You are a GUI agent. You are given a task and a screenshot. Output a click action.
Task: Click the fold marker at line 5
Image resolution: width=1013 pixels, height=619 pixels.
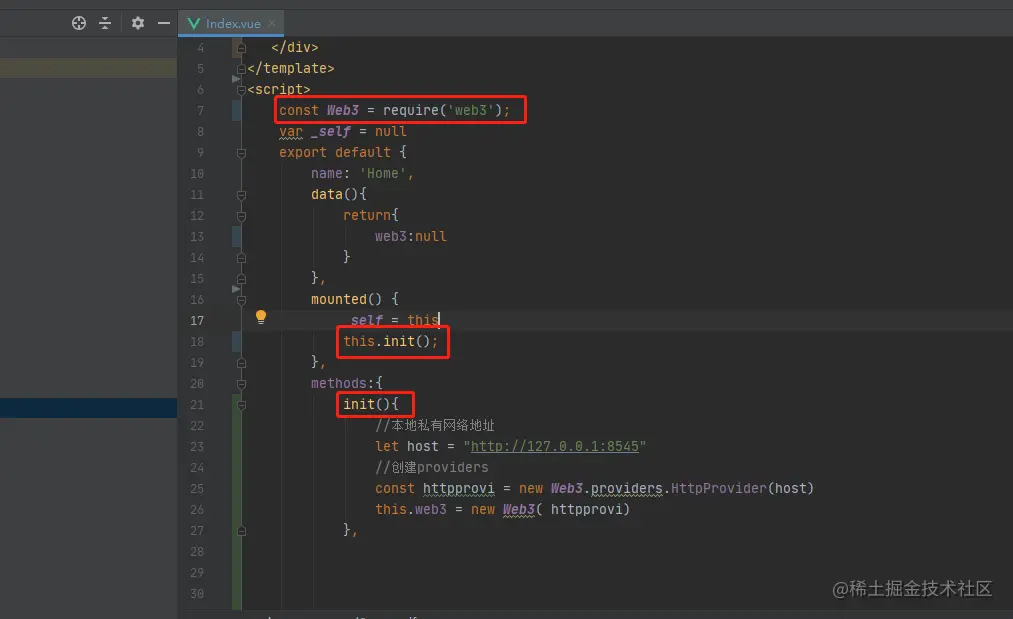click(x=241, y=68)
